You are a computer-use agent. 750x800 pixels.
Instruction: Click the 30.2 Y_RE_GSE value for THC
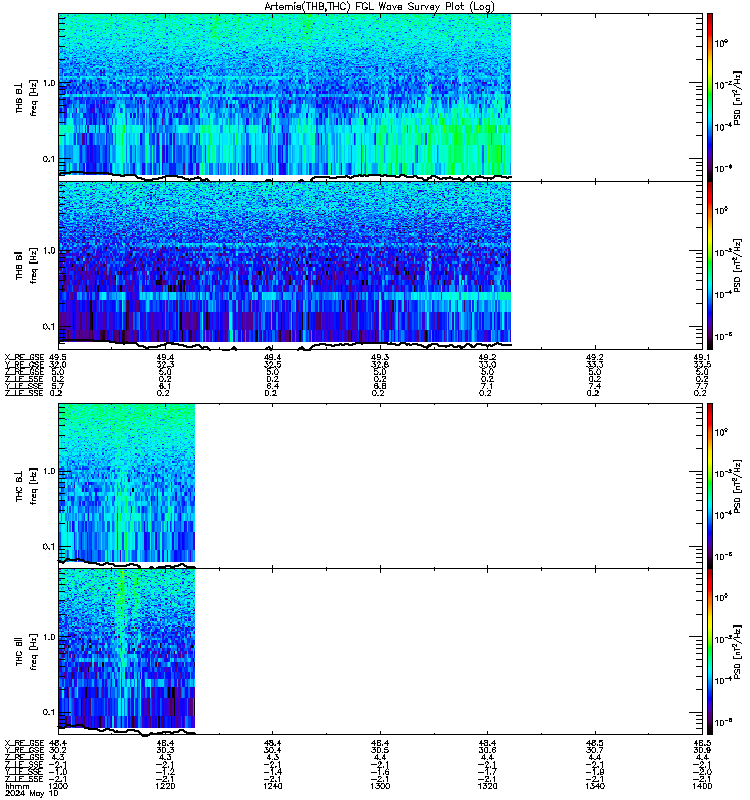[58, 750]
